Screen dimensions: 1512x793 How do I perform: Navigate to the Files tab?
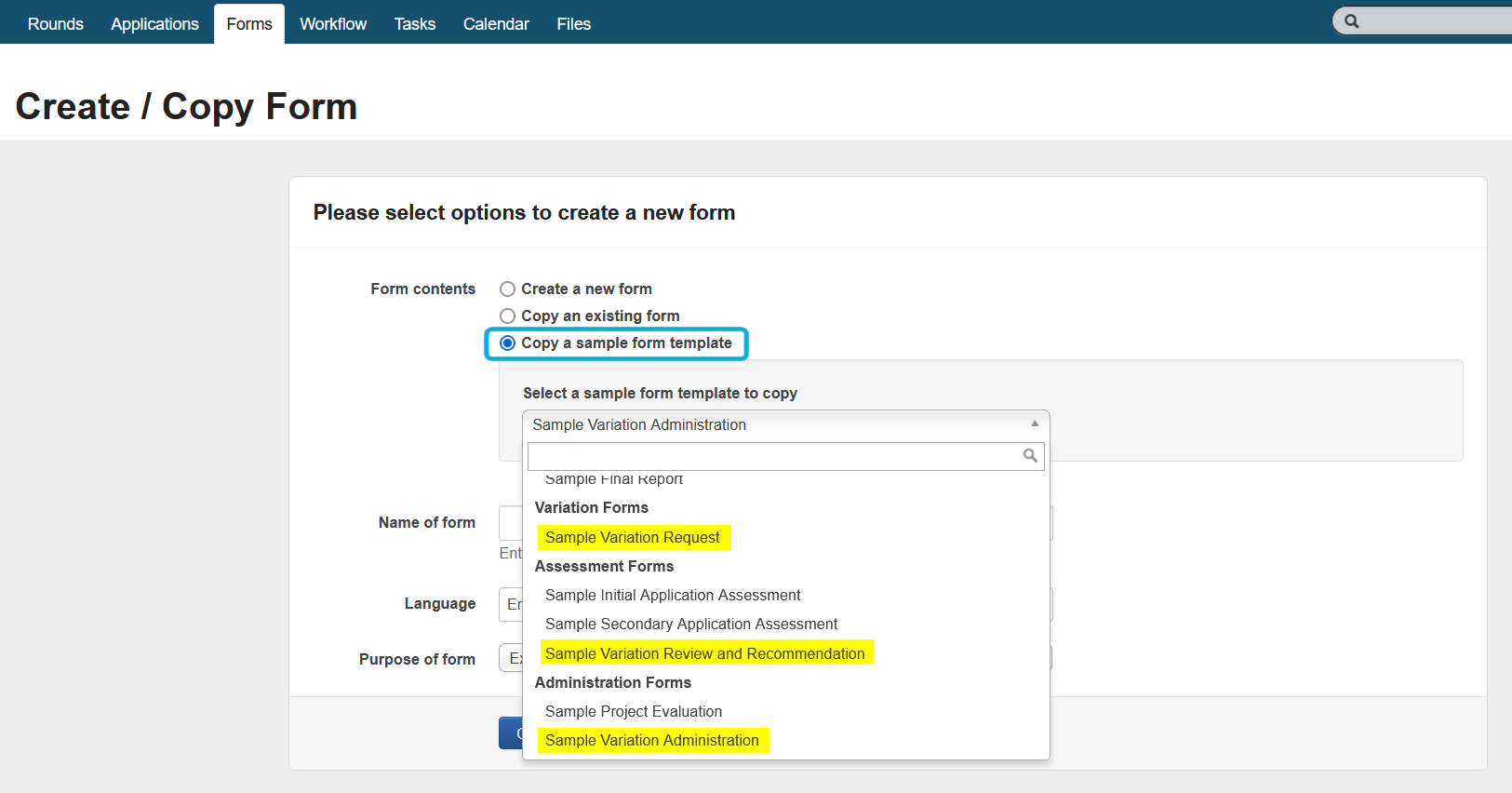(x=573, y=24)
